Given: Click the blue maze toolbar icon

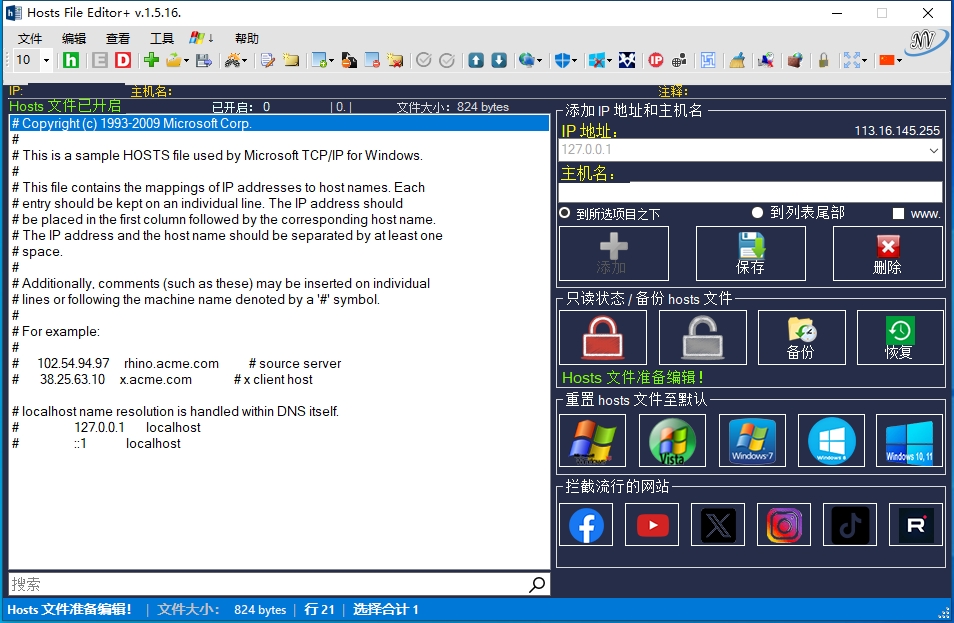Looking at the screenshot, I should [708, 60].
